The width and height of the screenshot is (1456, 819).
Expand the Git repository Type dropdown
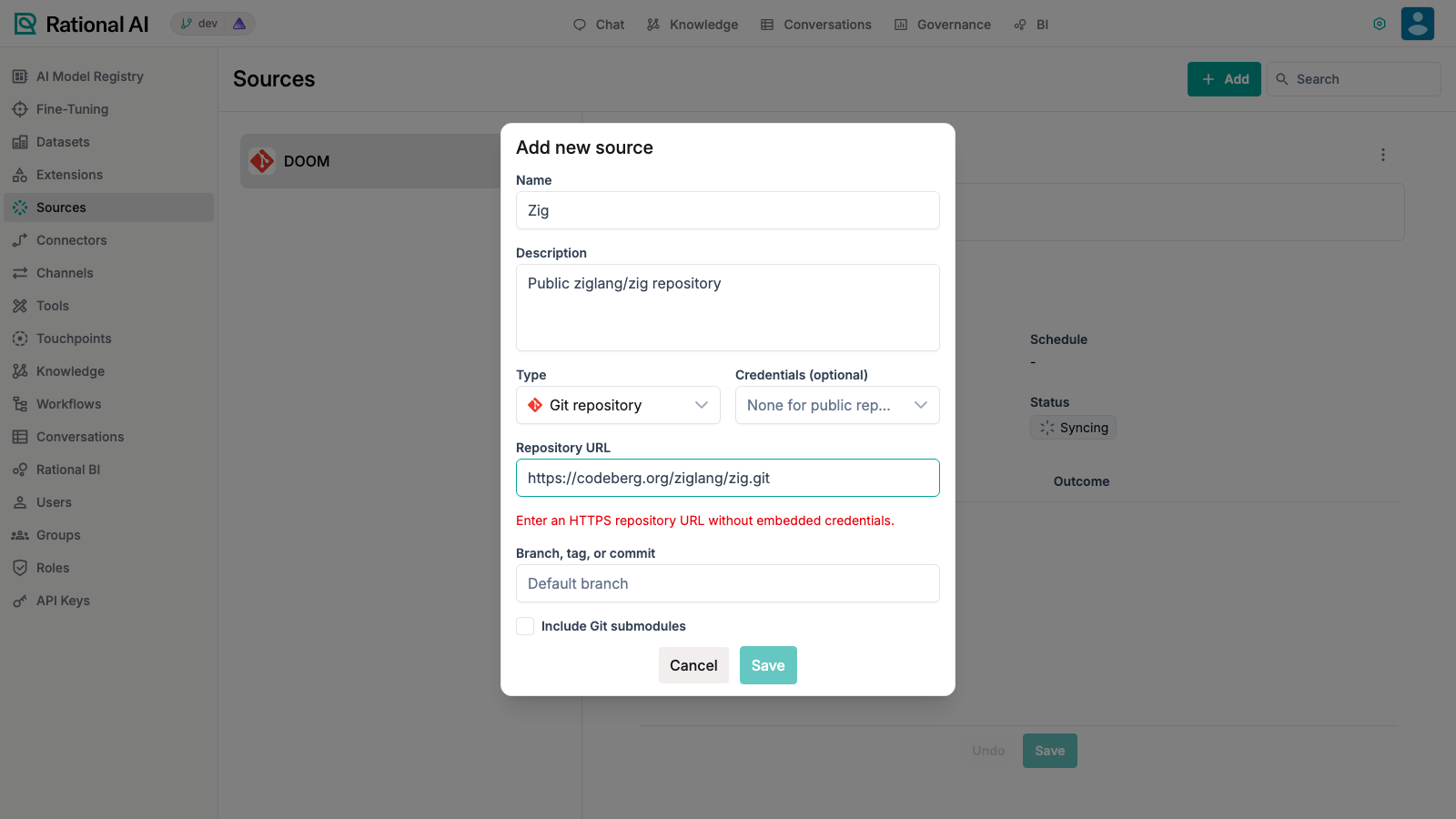(x=618, y=405)
